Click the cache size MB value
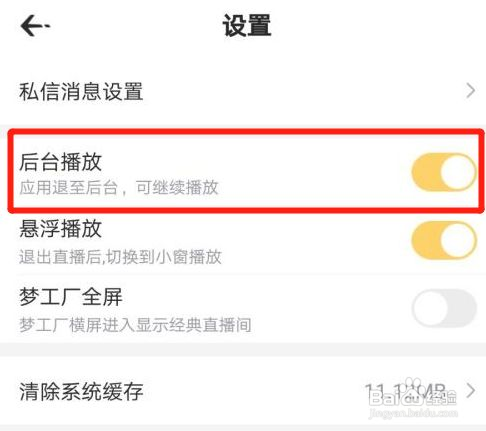Screen dimensions: 486x431 click(x=405, y=391)
